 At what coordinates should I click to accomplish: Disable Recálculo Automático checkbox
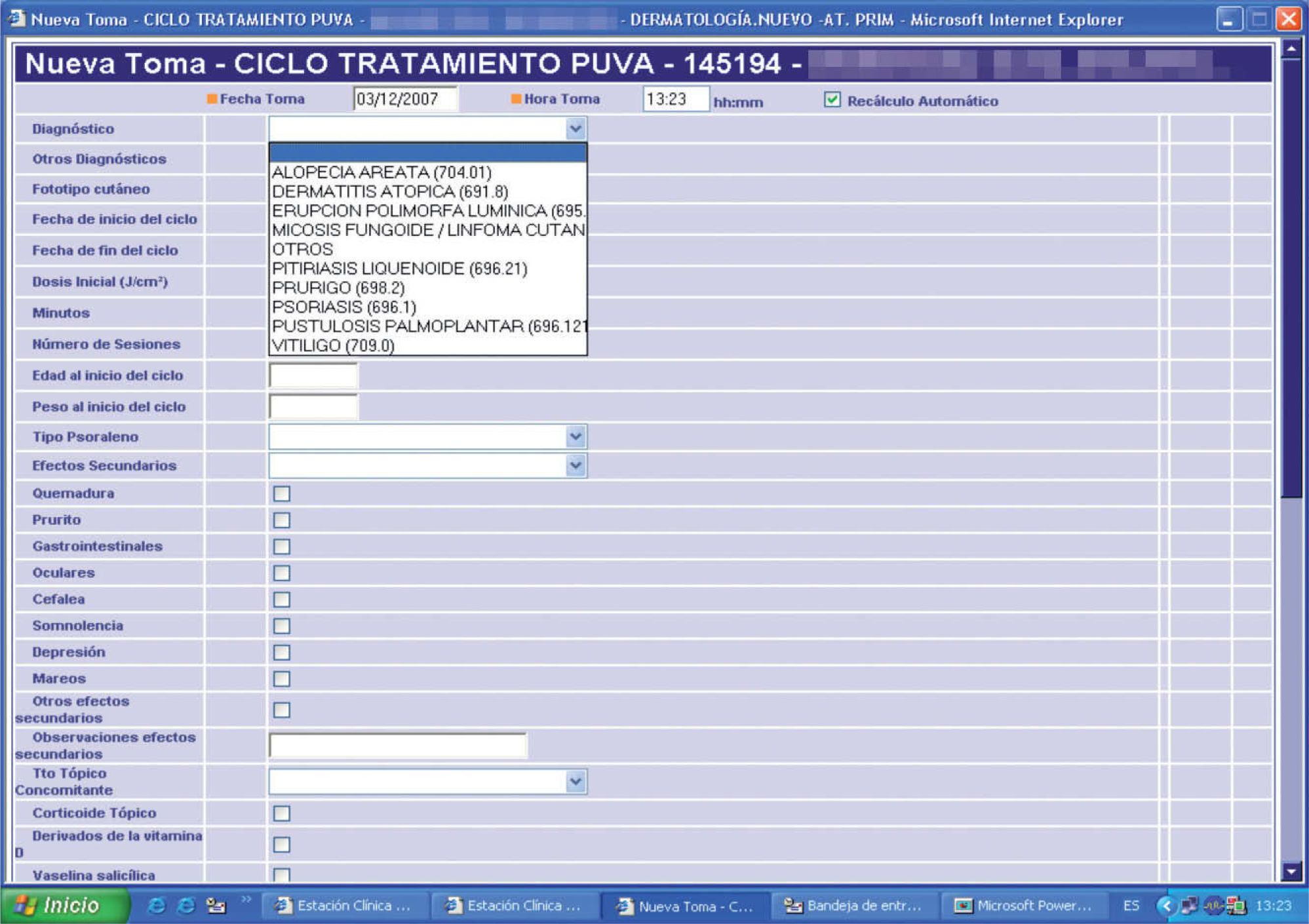click(x=832, y=100)
